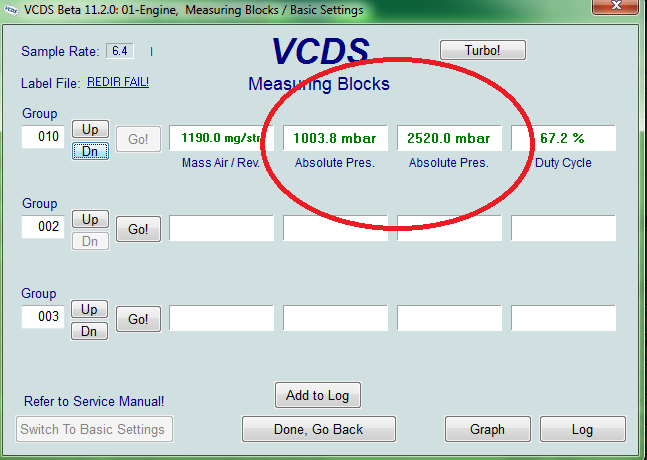Click the Group 003 number field

[x=42, y=317]
